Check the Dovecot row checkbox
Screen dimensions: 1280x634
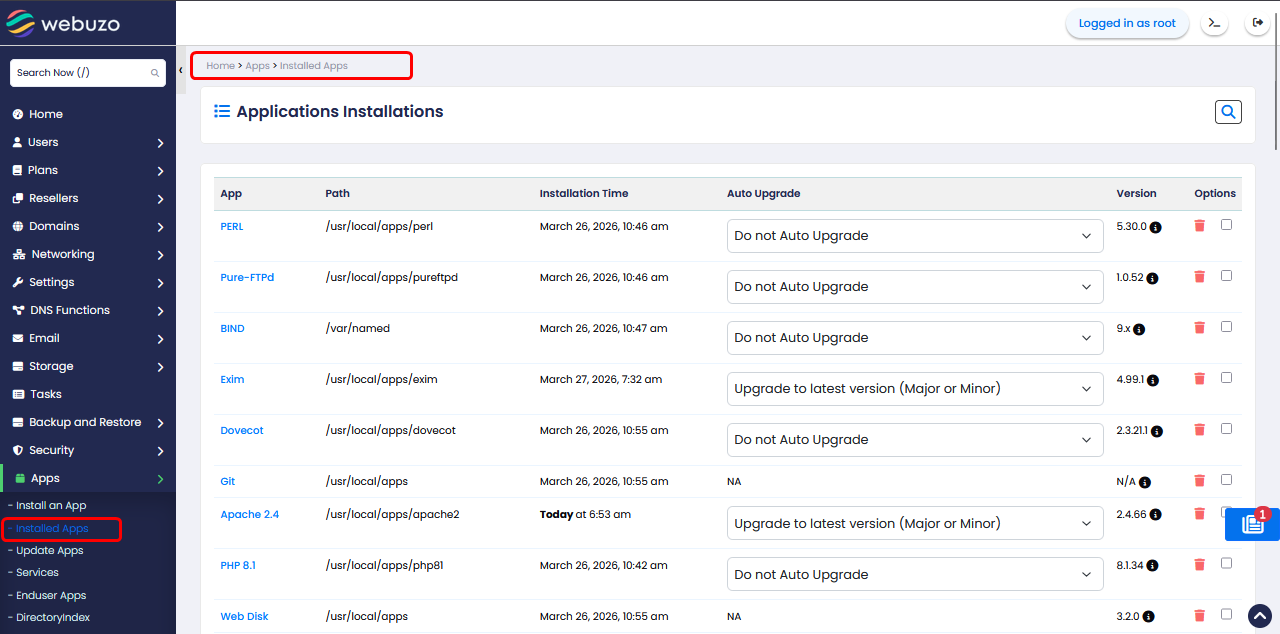1226,429
